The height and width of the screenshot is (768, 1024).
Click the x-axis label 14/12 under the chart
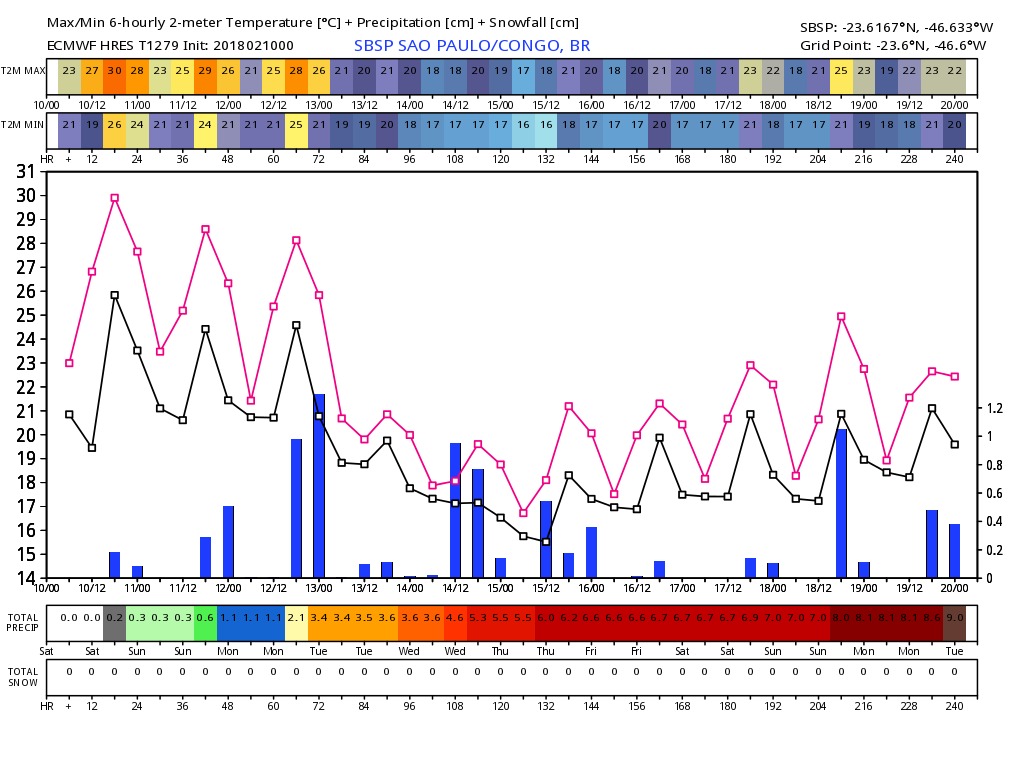455,588
